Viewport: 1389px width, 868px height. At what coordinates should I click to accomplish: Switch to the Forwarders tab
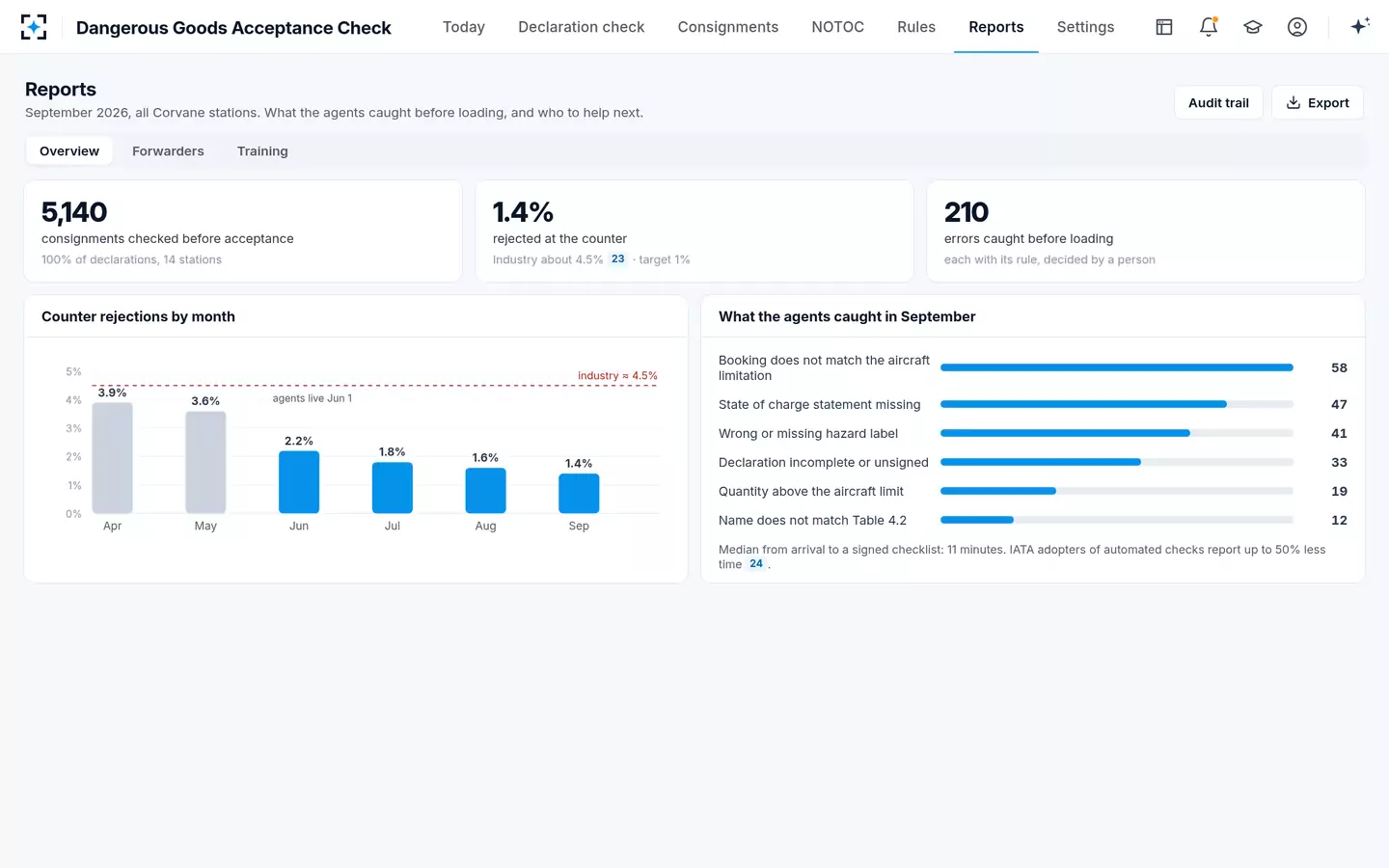click(168, 151)
